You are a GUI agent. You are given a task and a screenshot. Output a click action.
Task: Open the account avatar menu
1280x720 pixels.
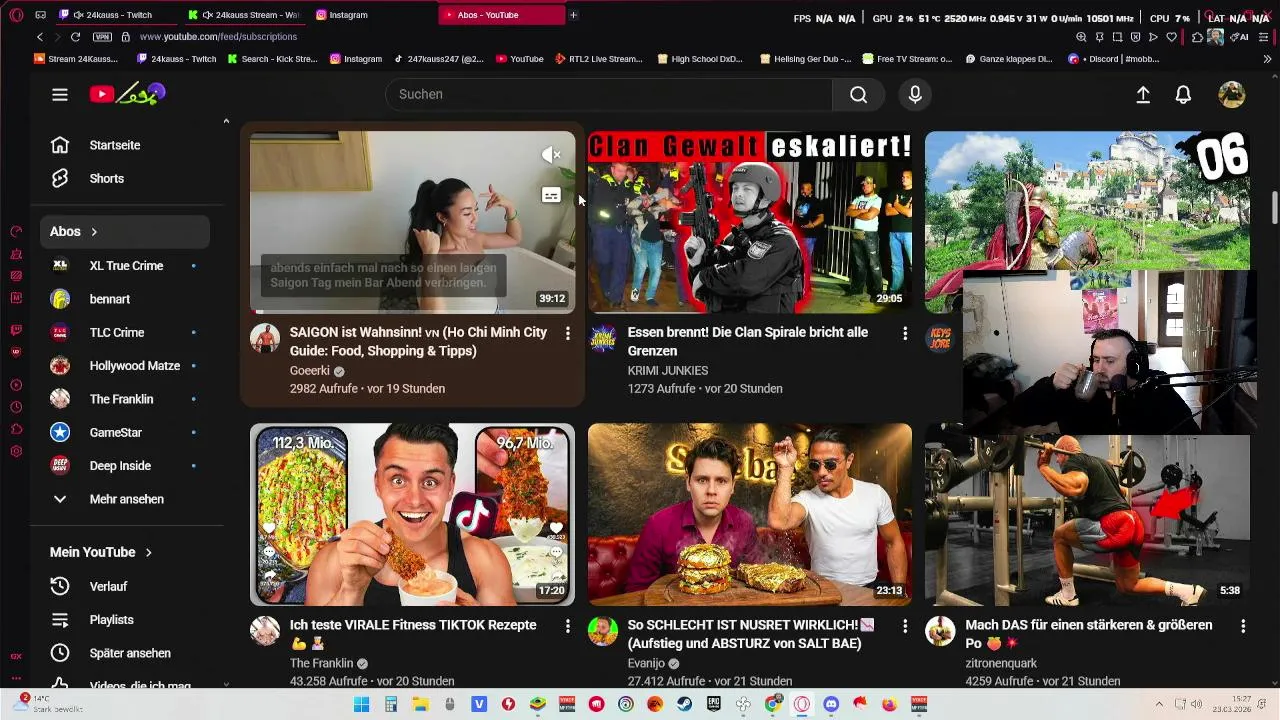coord(1232,94)
